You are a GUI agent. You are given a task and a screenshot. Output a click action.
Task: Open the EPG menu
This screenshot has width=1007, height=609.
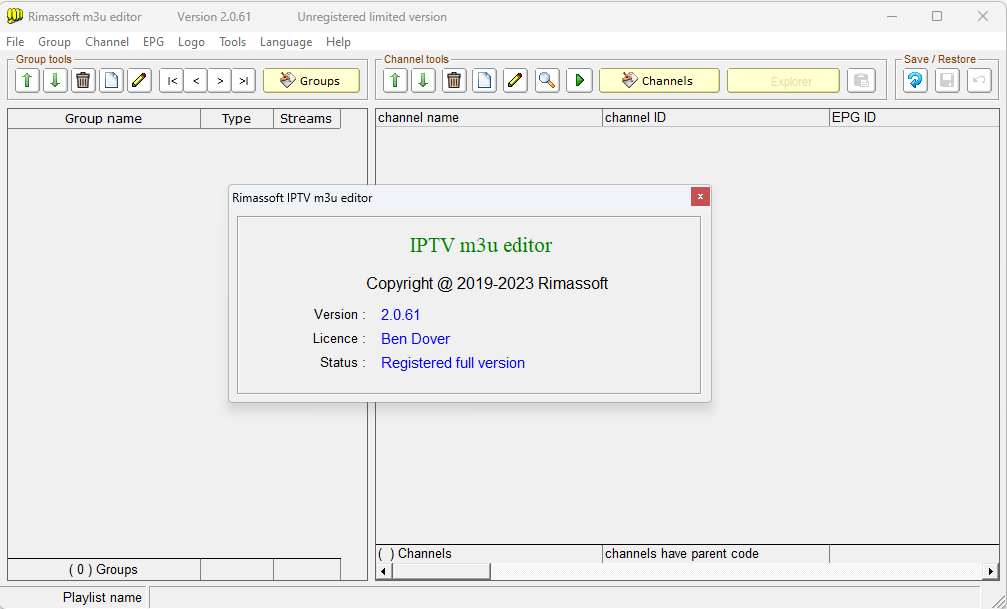pos(153,42)
